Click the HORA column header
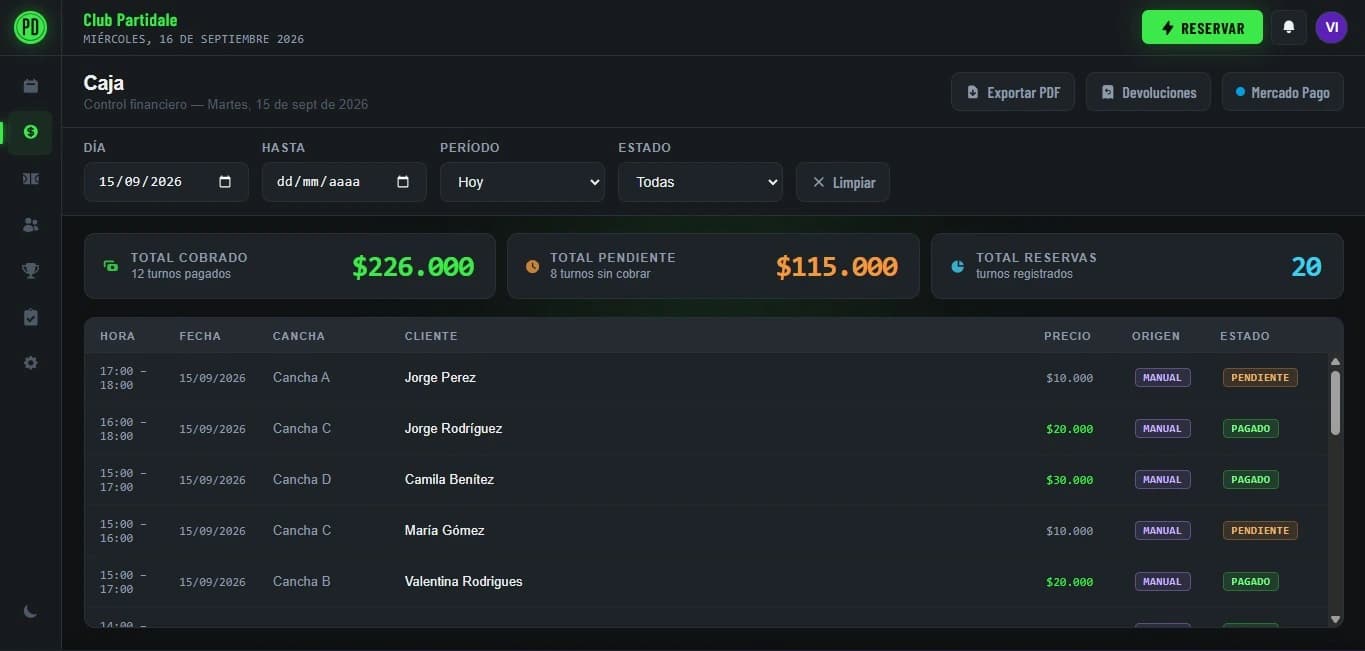Viewport: 1365px width, 651px height. pos(117,336)
